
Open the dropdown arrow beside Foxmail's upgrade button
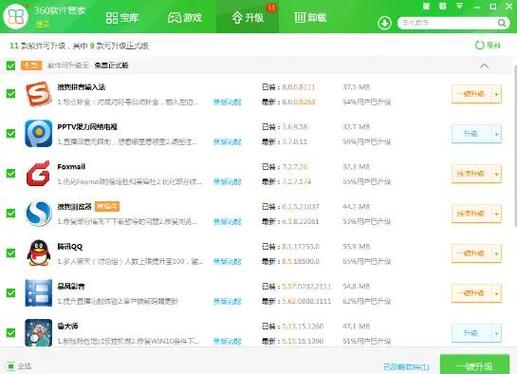click(x=496, y=174)
